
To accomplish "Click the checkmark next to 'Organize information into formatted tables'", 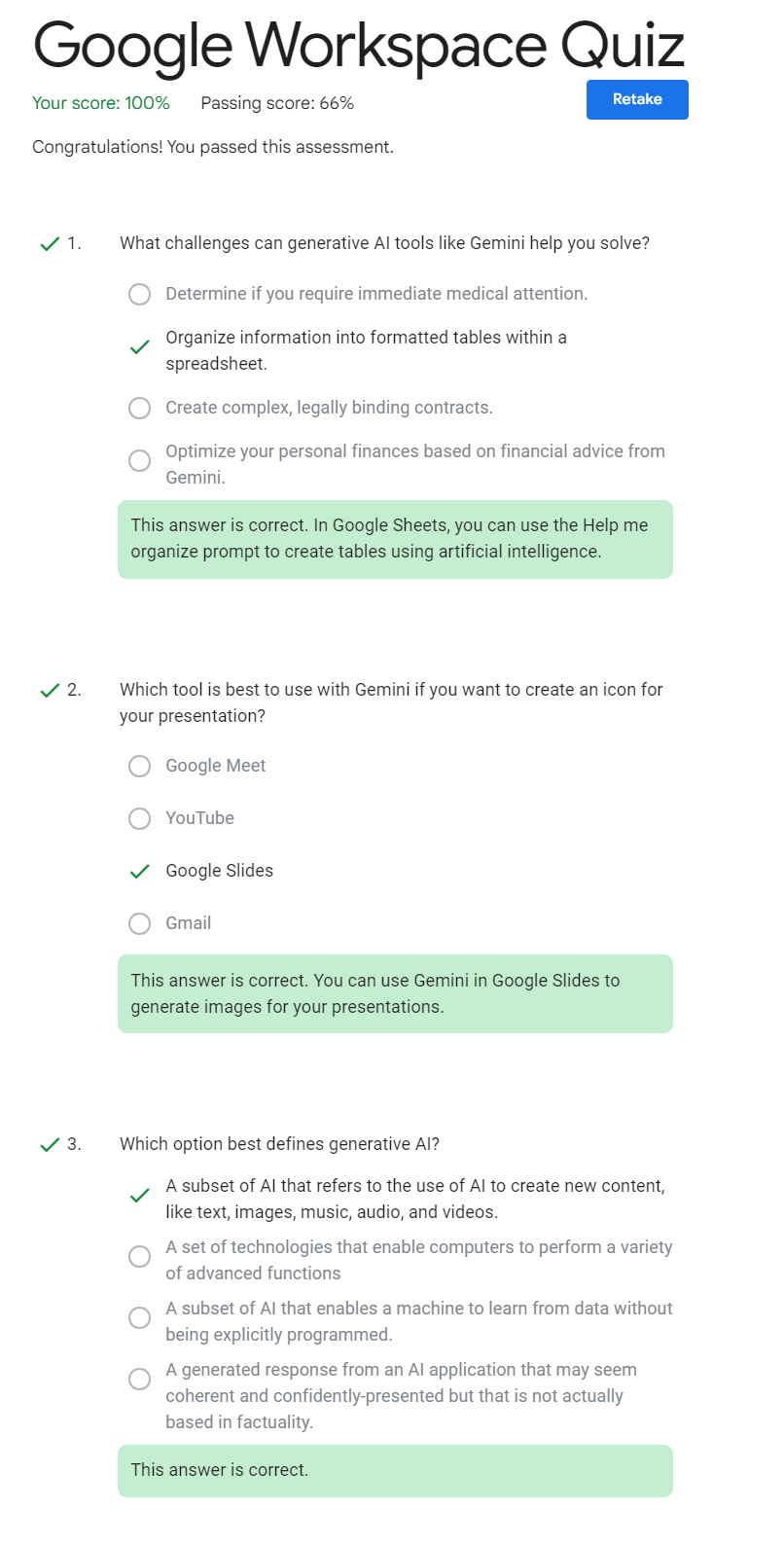I will coord(139,346).
